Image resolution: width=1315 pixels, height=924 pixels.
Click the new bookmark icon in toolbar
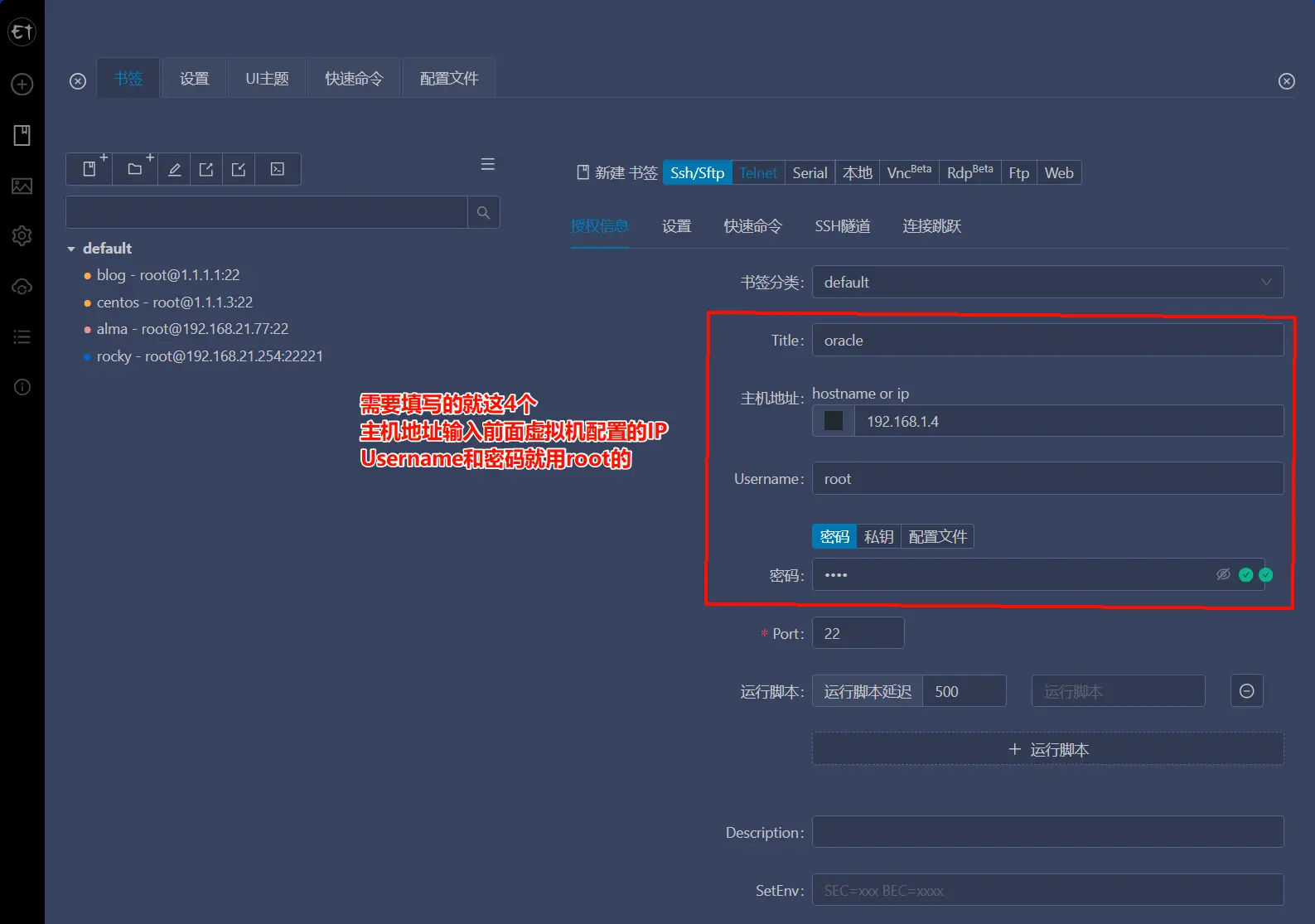89,169
